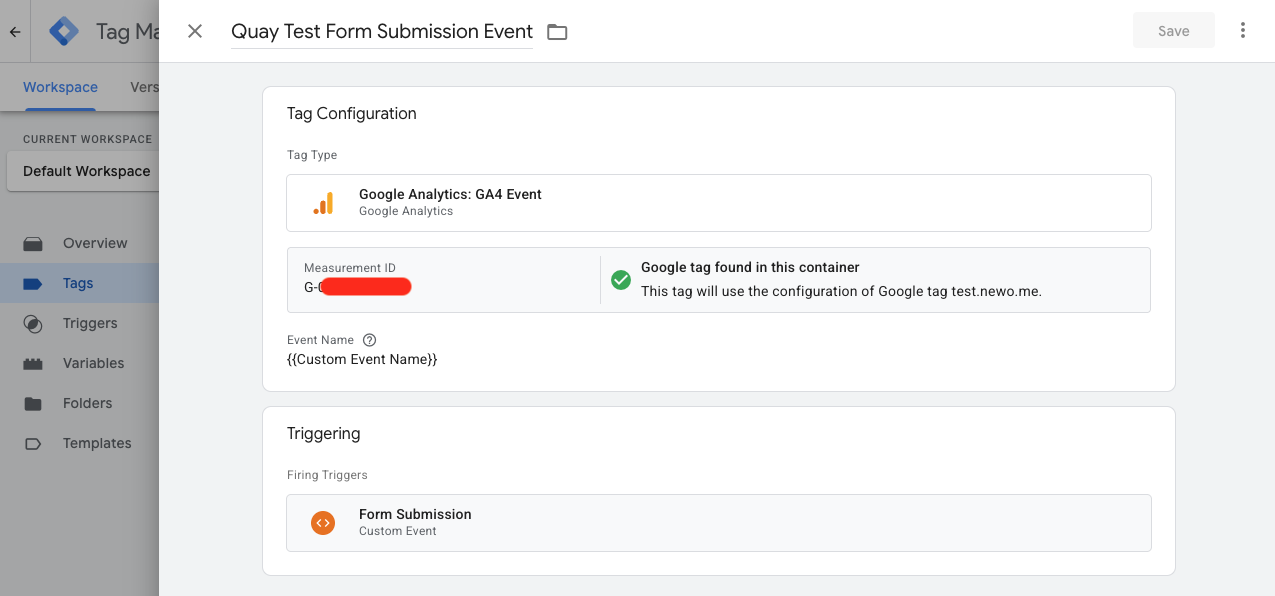This screenshot has width=1275, height=596.
Task: Close the tag editor with the X icon
Action: click(x=195, y=31)
